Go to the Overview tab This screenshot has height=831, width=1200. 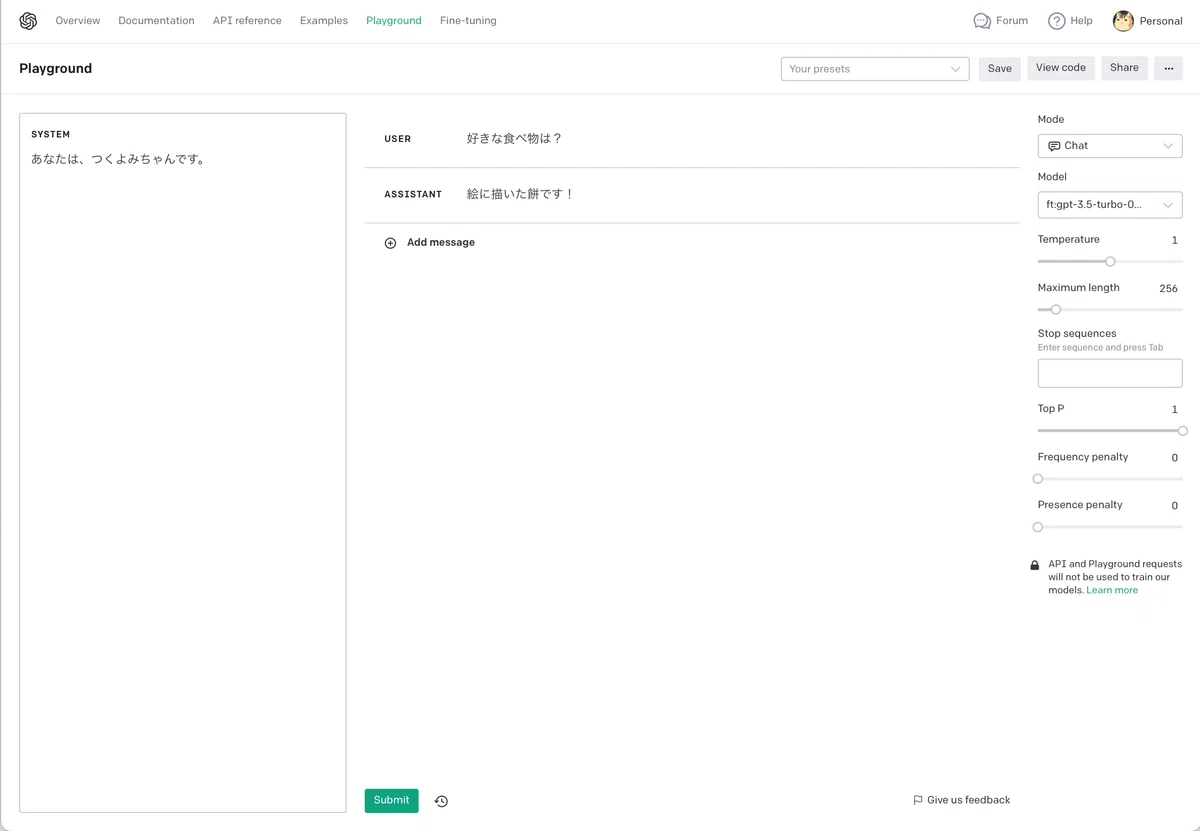(78, 21)
